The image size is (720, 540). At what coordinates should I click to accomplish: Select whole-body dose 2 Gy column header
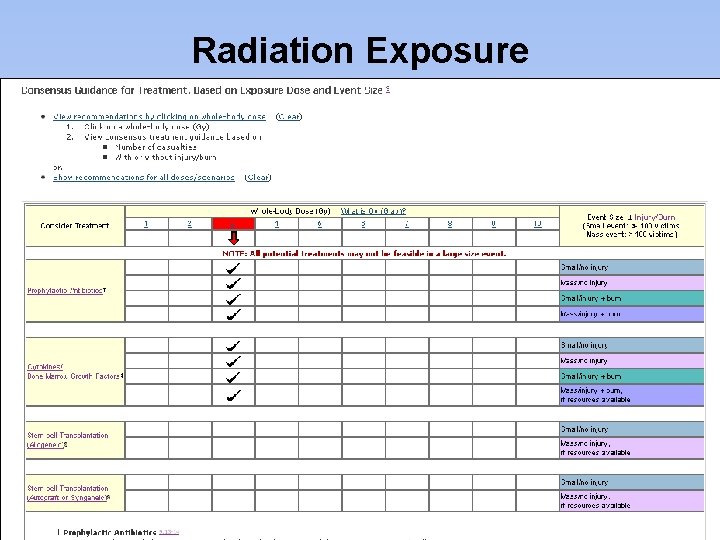pyautogui.click(x=190, y=224)
